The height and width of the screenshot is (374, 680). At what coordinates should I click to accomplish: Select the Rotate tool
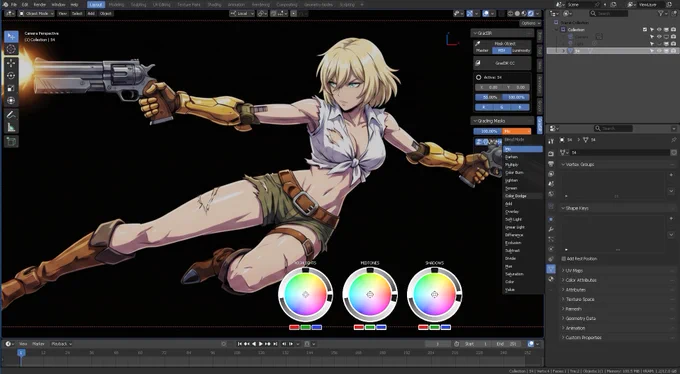pyautogui.click(x=11, y=75)
